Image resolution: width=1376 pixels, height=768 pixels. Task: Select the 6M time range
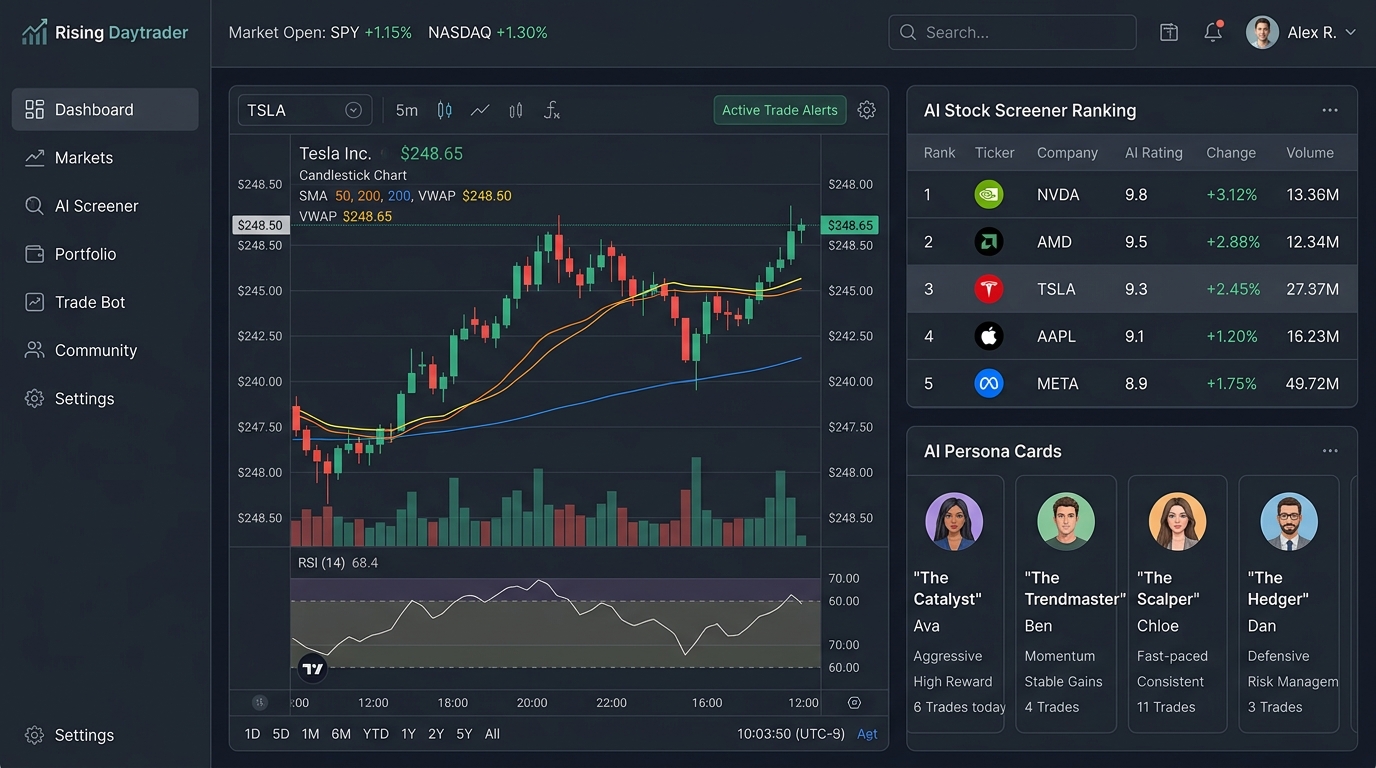click(341, 734)
